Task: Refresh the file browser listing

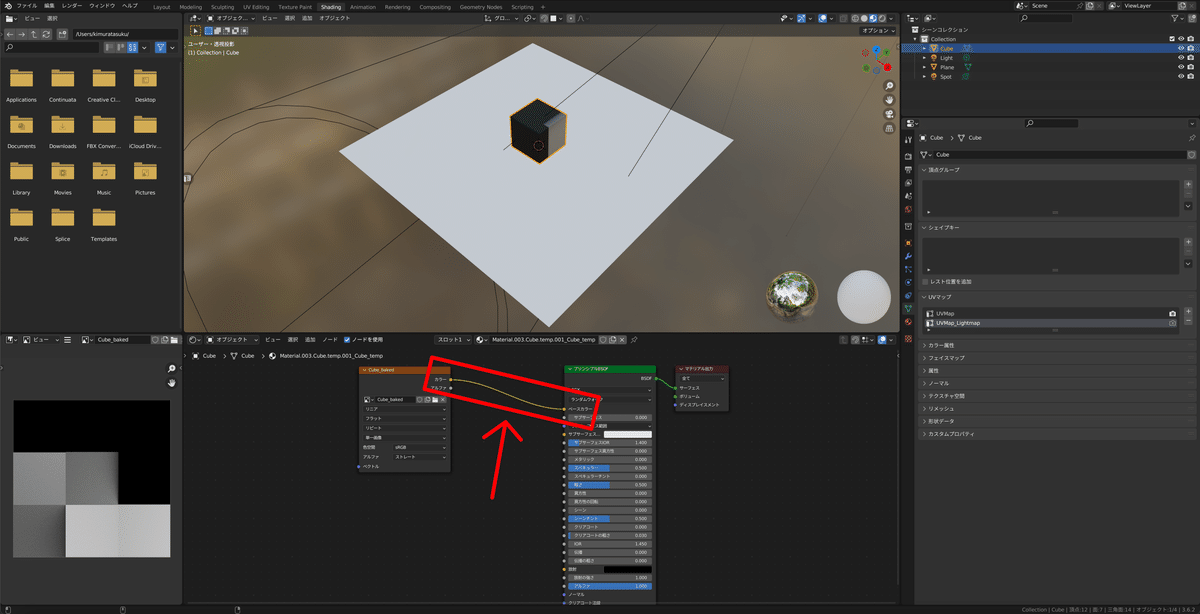Action: click(46, 34)
